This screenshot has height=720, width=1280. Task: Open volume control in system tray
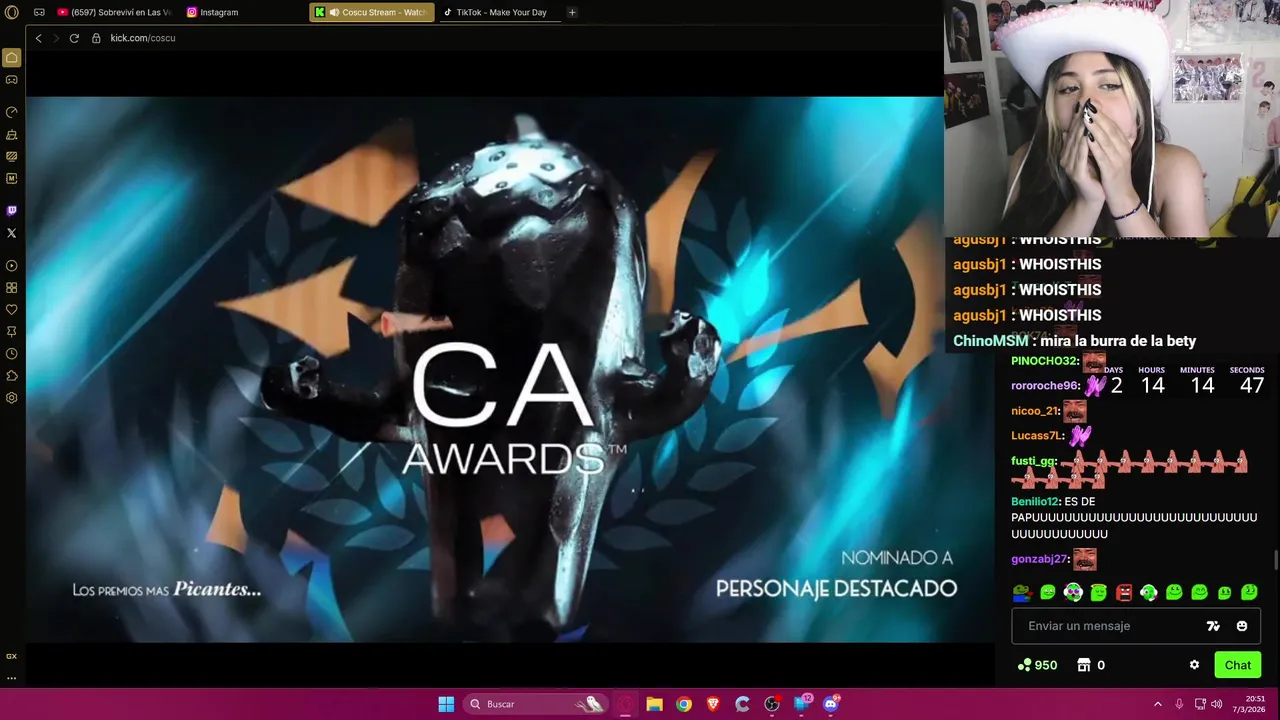[1217, 704]
